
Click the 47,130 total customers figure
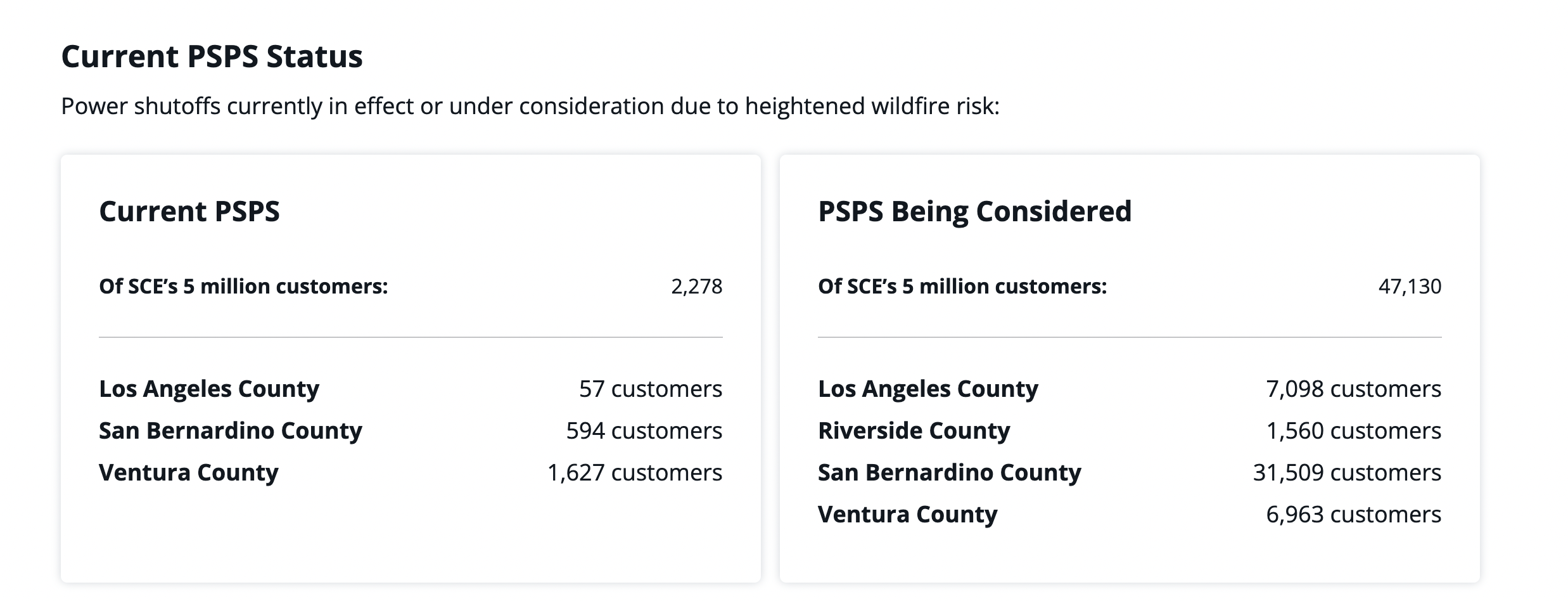point(1410,287)
